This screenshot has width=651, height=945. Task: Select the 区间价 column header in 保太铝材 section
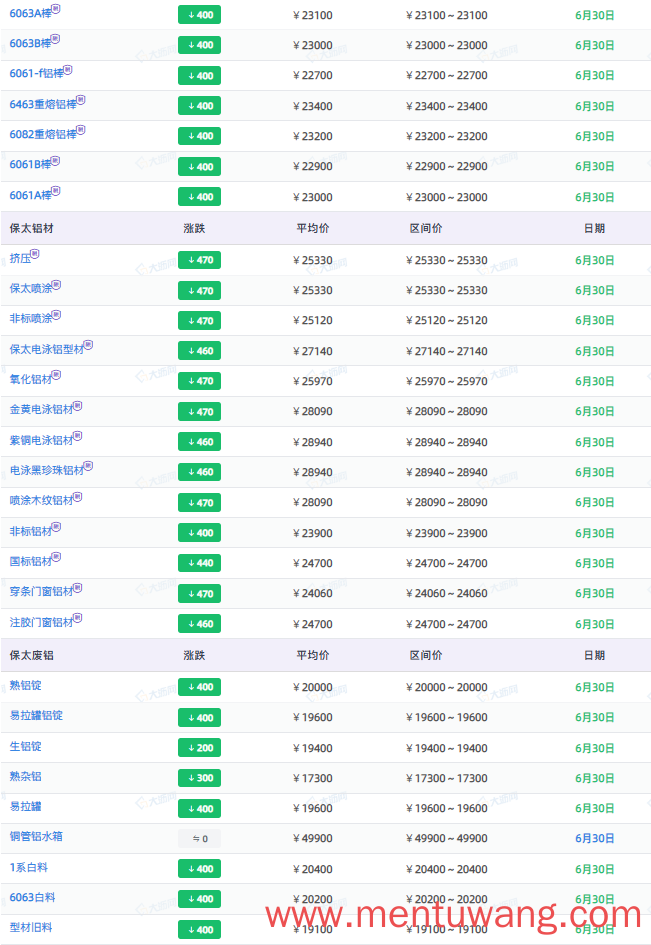(x=426, y=228)
